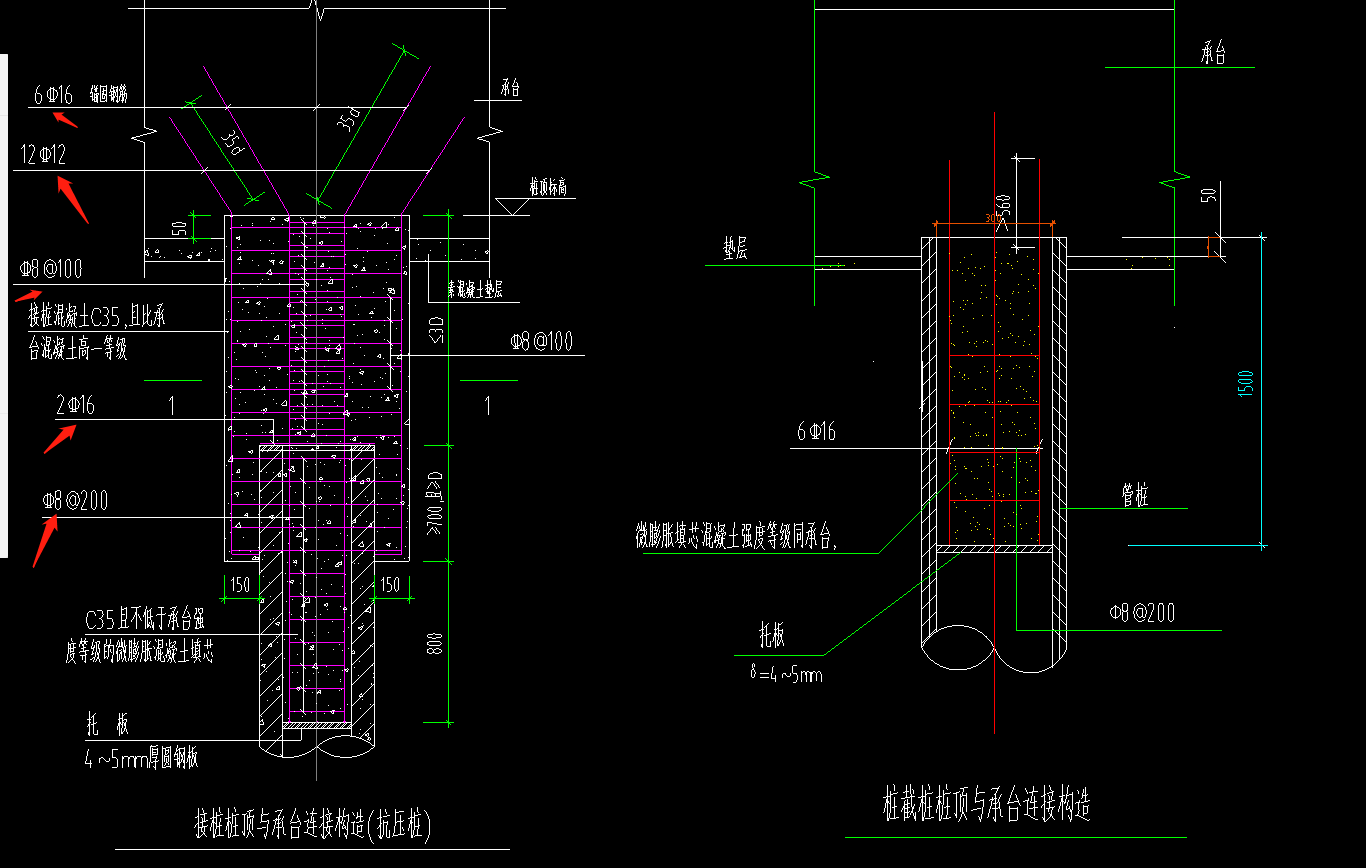Select 'Φ8@200' label below '2Φ16'
This screenshot has width=1366, height=868.
(x=75, y=501)
